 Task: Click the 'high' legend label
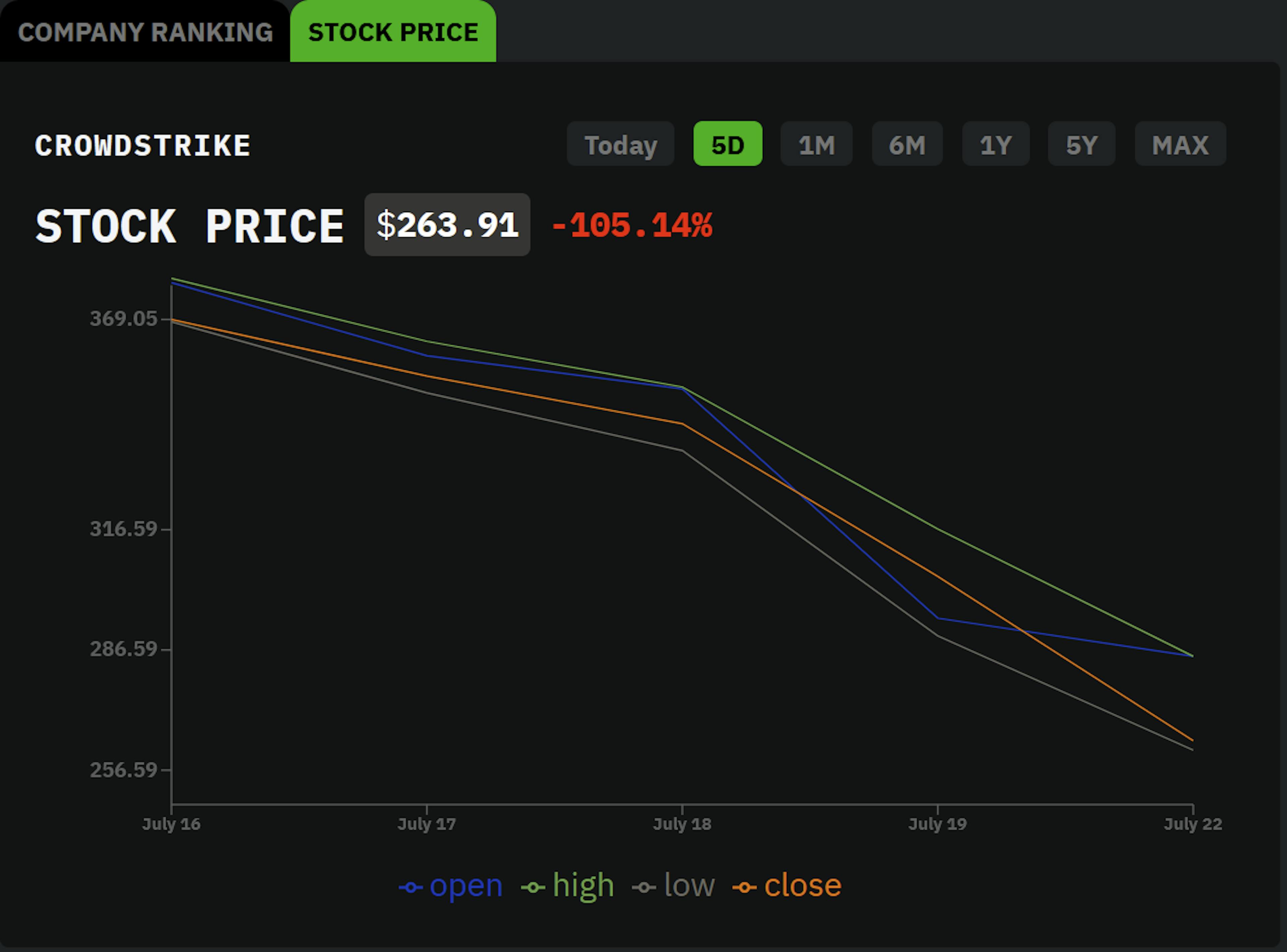tap(583, 885)
